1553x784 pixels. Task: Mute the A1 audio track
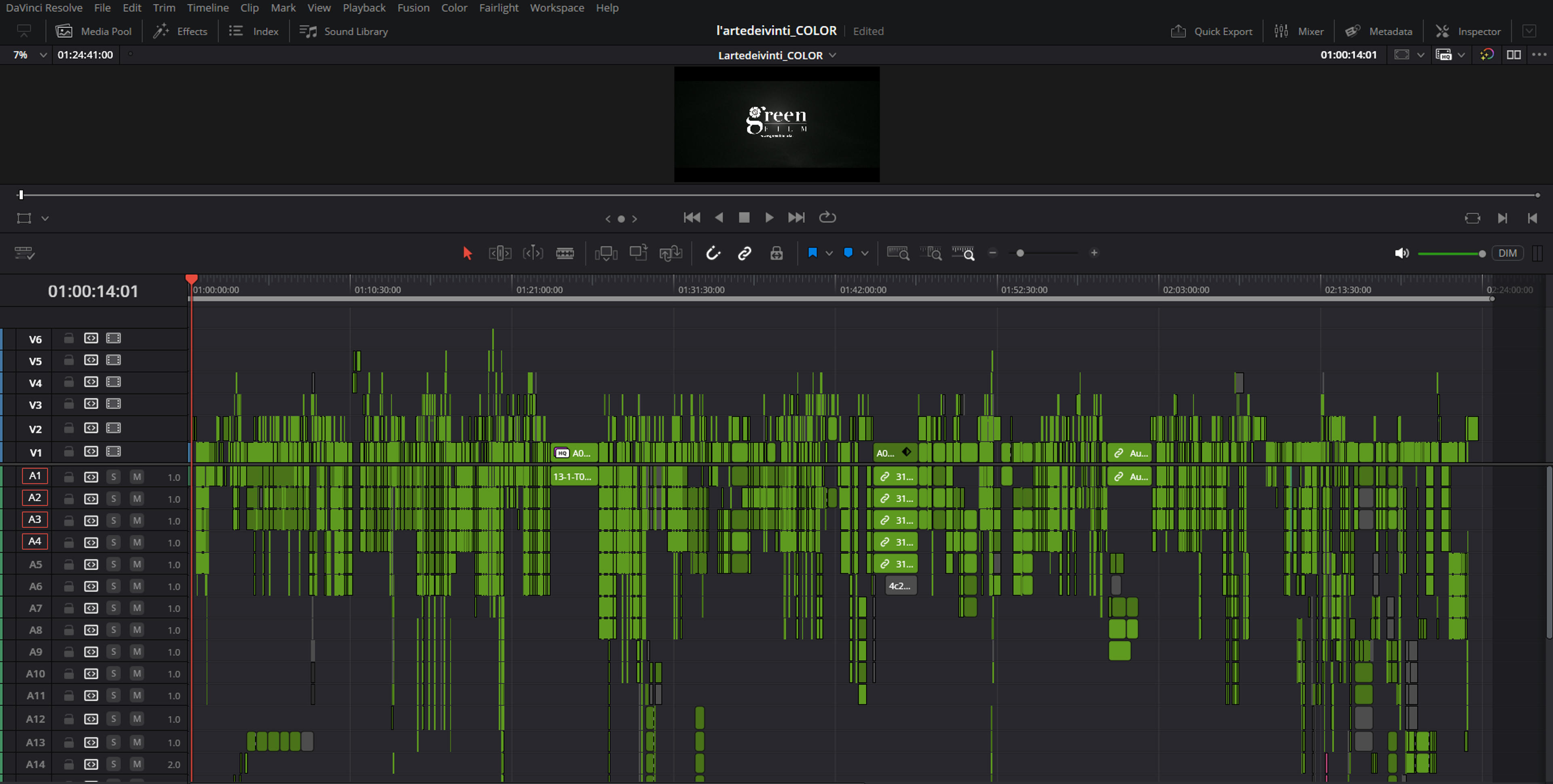(x=137, y=477)
